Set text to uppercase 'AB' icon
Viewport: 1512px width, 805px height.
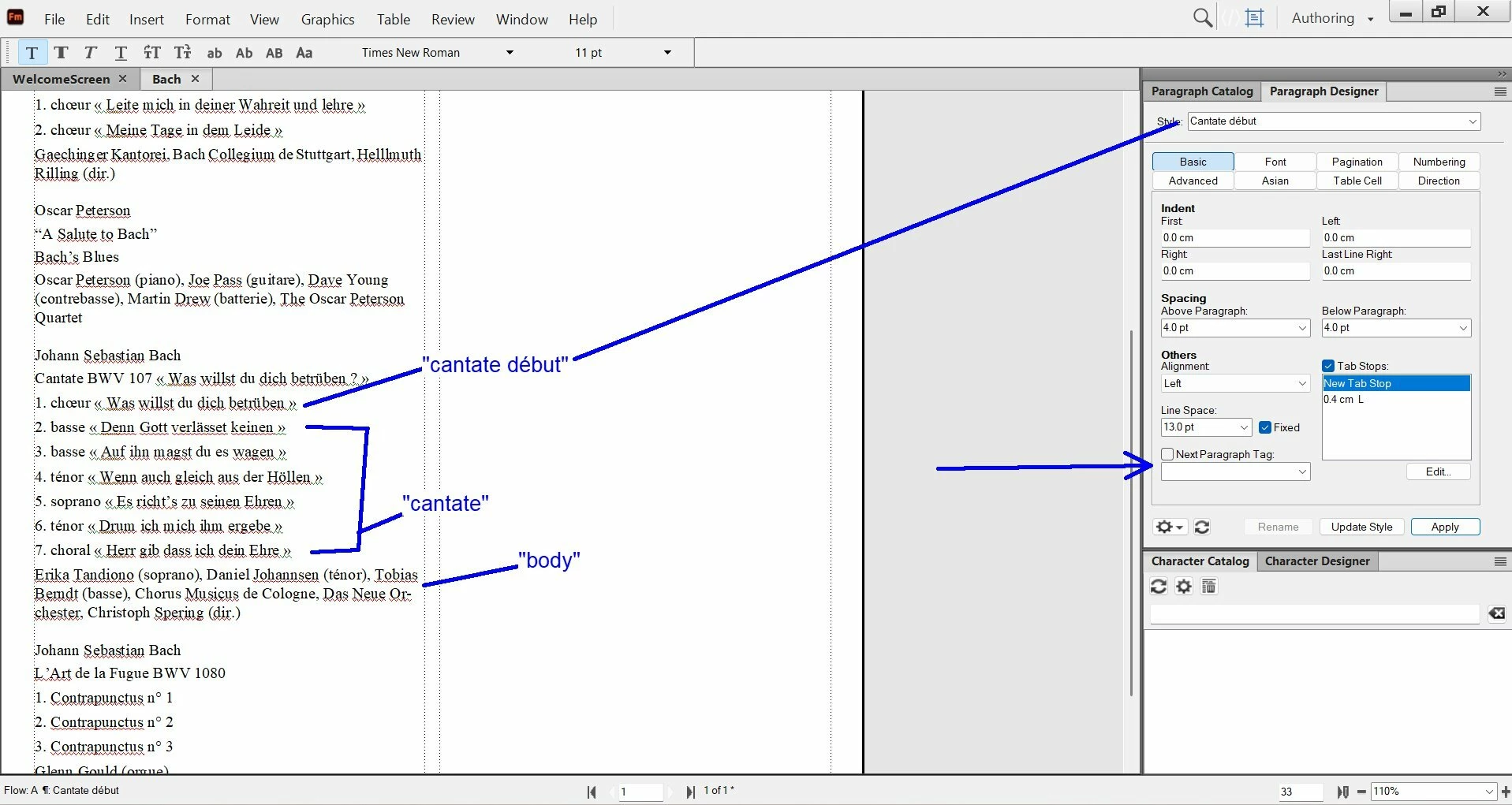[x=274, y=53]
